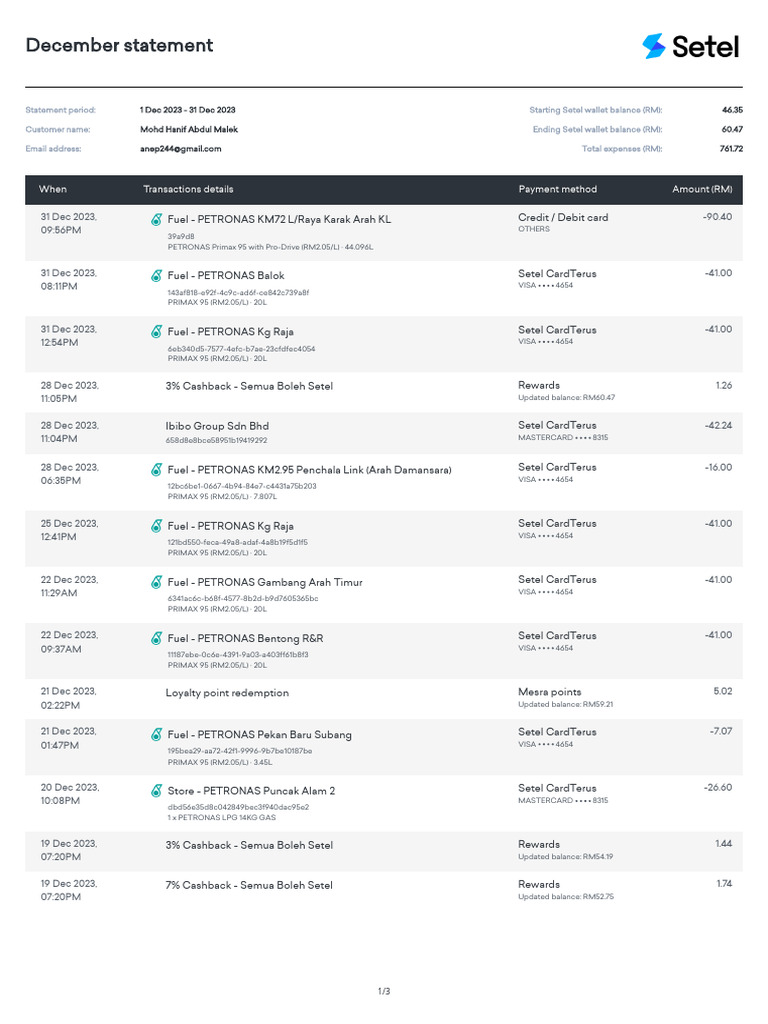Click the PETRONAS icon beside Gambang Arah Timur
The width and height of the screenshot is (768, 1024).
pos(157,582)
